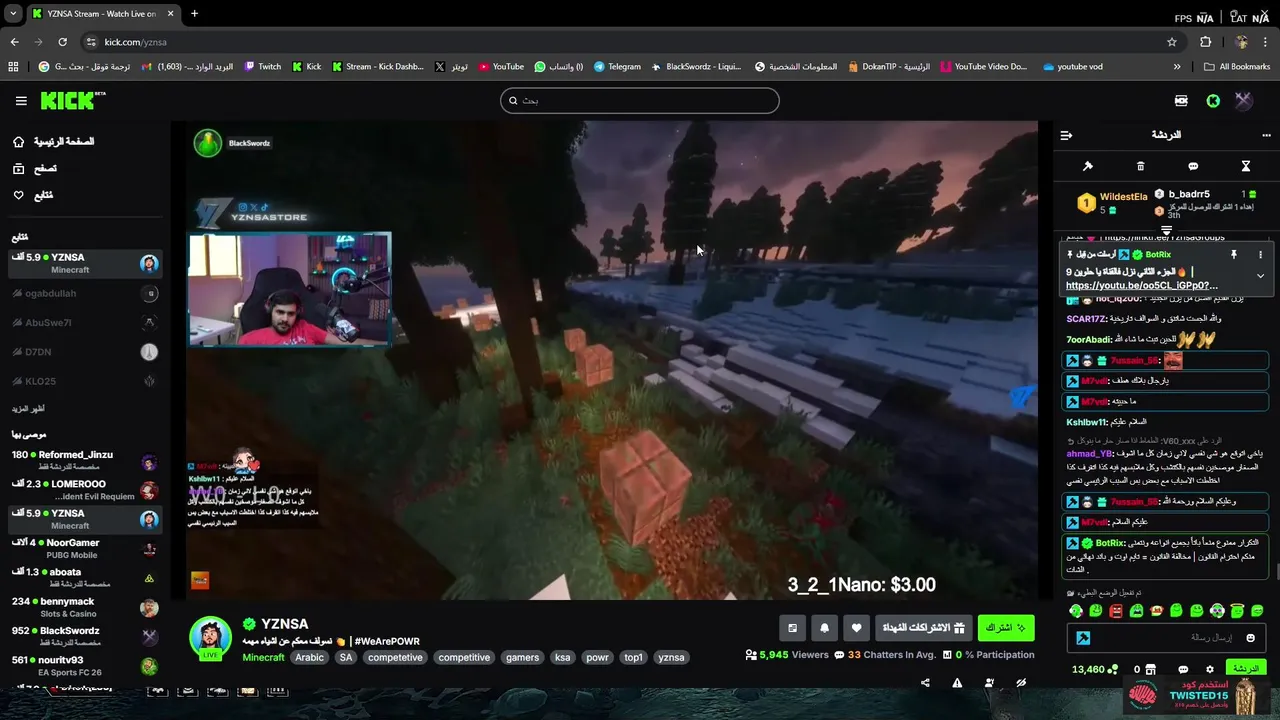Click the green Kick icon in top bar
Screen dimensions: 1280x720
click(1213, 100)
